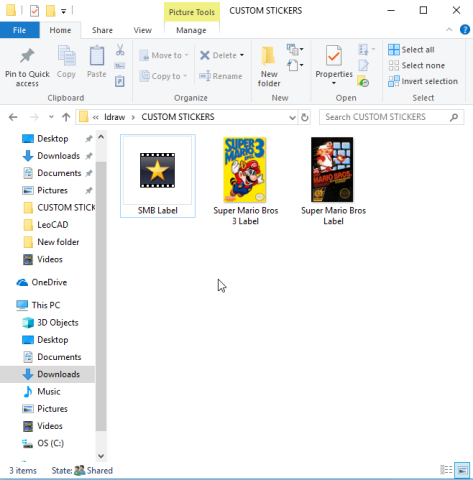The width and height of the screenshot is (473, 480).
Task: Open Downloads under This PC
Action: pyautogui.click(x=48, y=374)
